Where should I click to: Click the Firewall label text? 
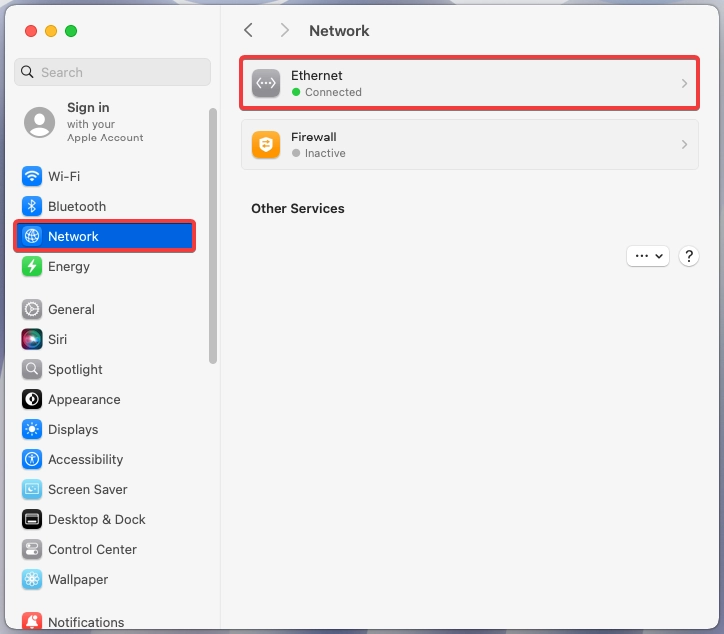coord(314,137)
